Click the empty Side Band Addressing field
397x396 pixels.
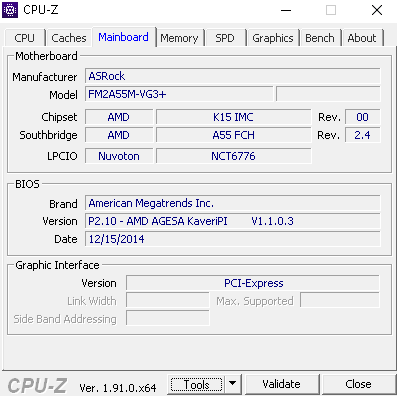pyautogui.click(x=168, y=318)
